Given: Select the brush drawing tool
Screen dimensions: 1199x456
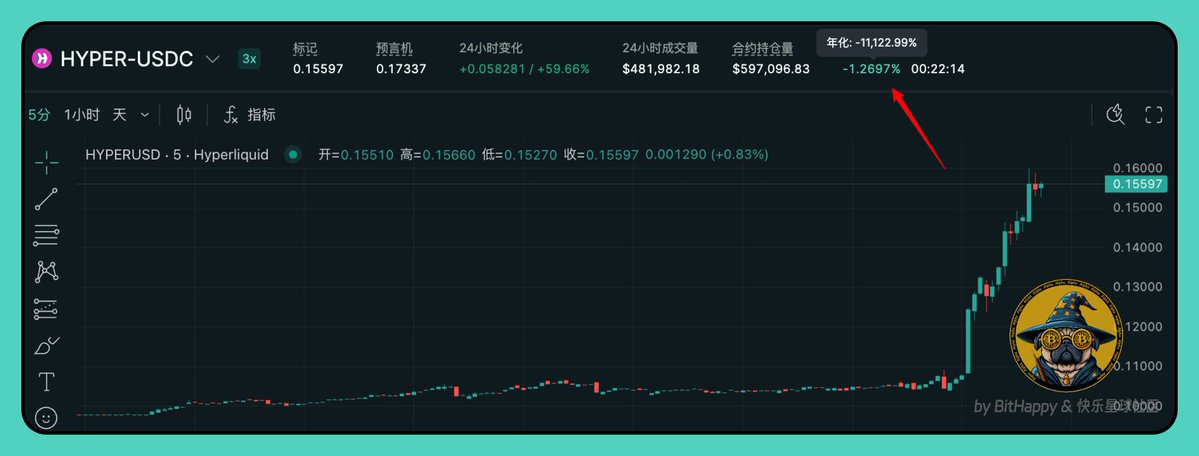Looking at the screenshot, I should coord(46,346).
